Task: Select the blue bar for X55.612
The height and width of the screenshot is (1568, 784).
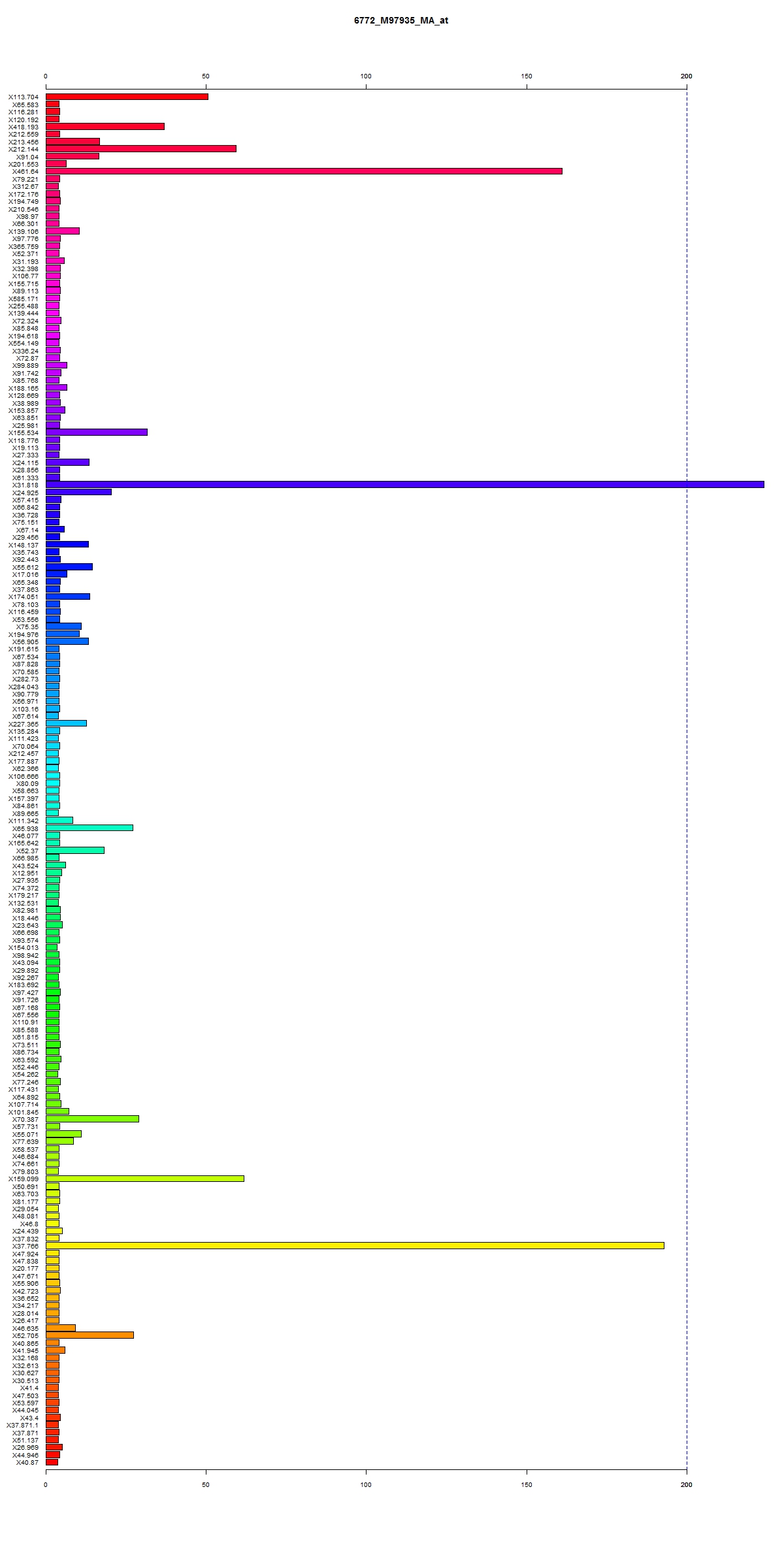Action: point(69,566)
